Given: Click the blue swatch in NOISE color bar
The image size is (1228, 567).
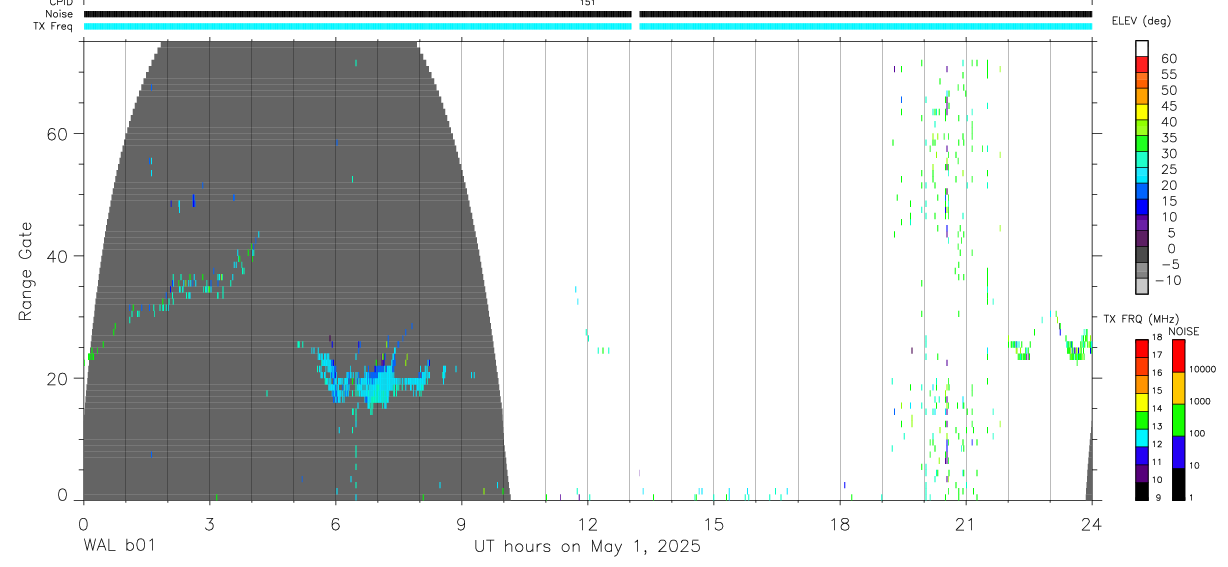Looking at the screenshot, I should tap(1178, 452).
